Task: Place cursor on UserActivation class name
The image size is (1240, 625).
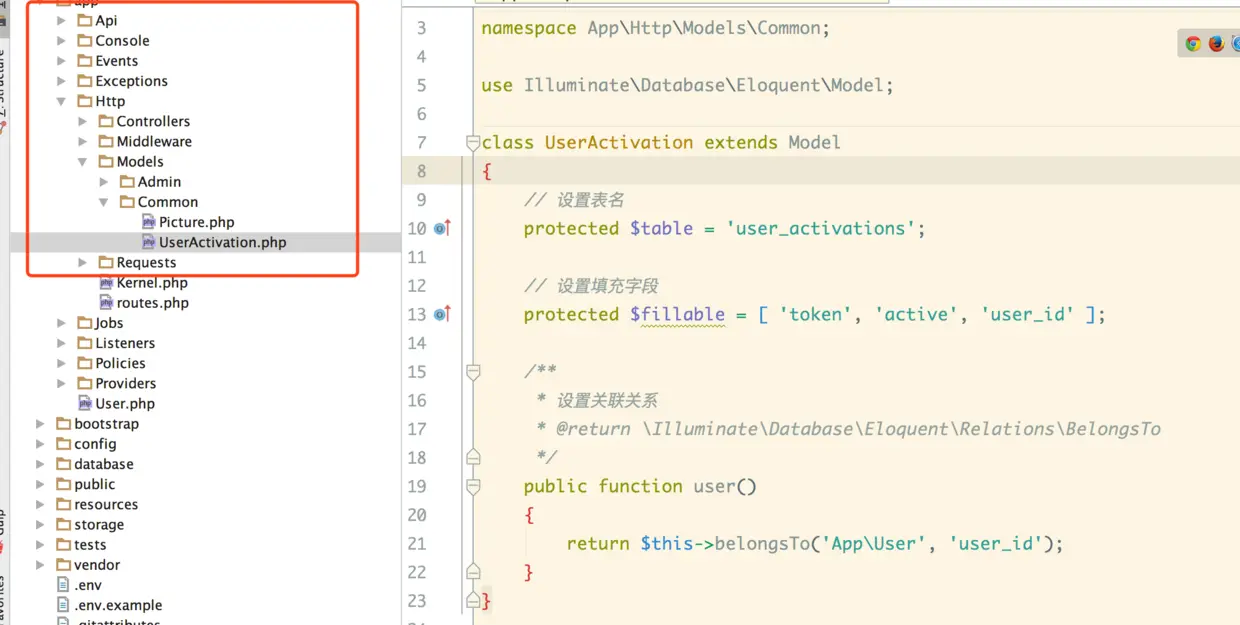Action: coord(619,142)
